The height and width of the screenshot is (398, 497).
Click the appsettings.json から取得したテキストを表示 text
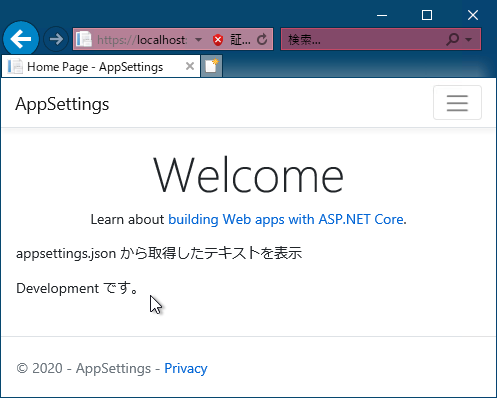[x=159, y=254]
